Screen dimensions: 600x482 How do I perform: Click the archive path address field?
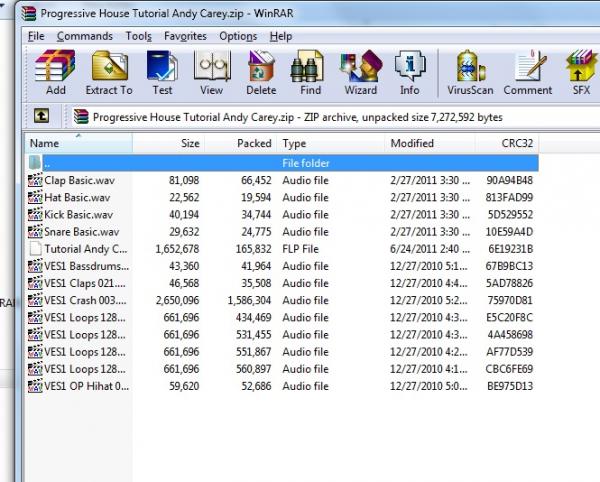coord(336,117)
